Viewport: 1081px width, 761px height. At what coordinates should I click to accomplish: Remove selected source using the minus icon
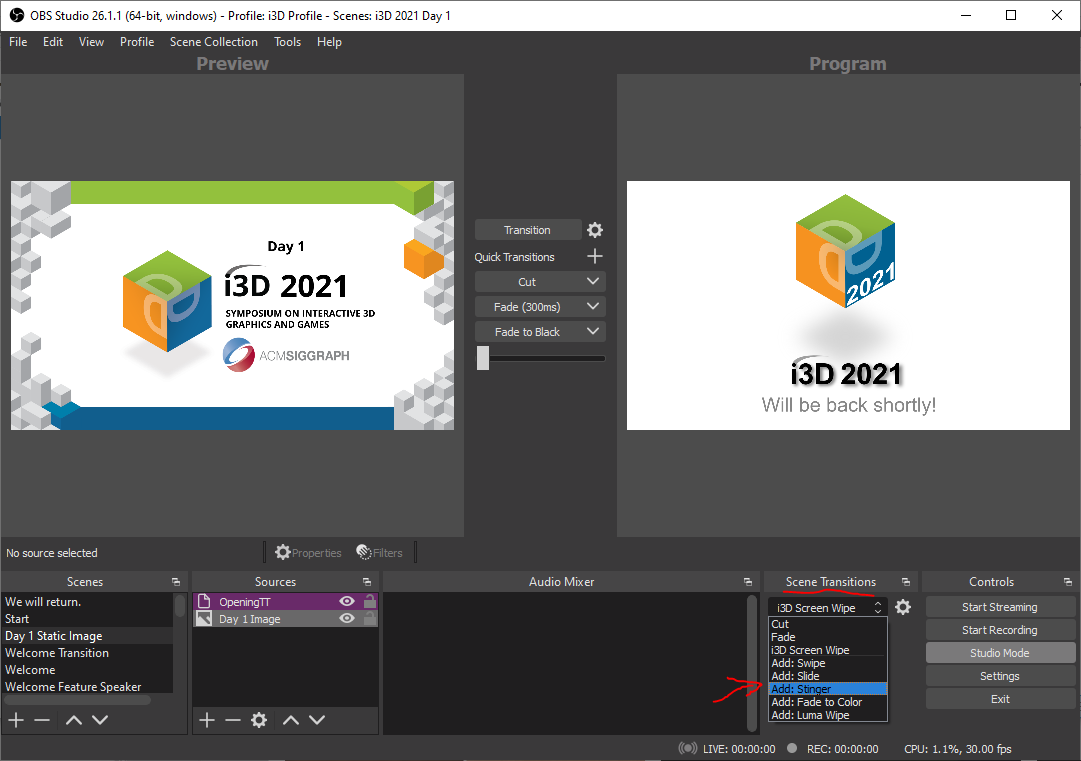(233, 719)
